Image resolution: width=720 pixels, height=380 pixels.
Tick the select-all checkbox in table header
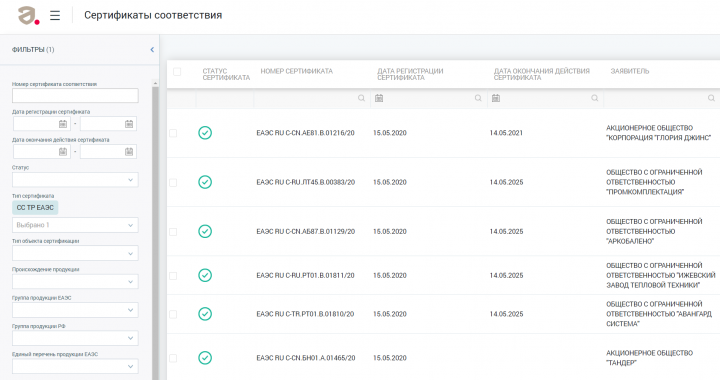pyautogui.click(x=177, y=72)
